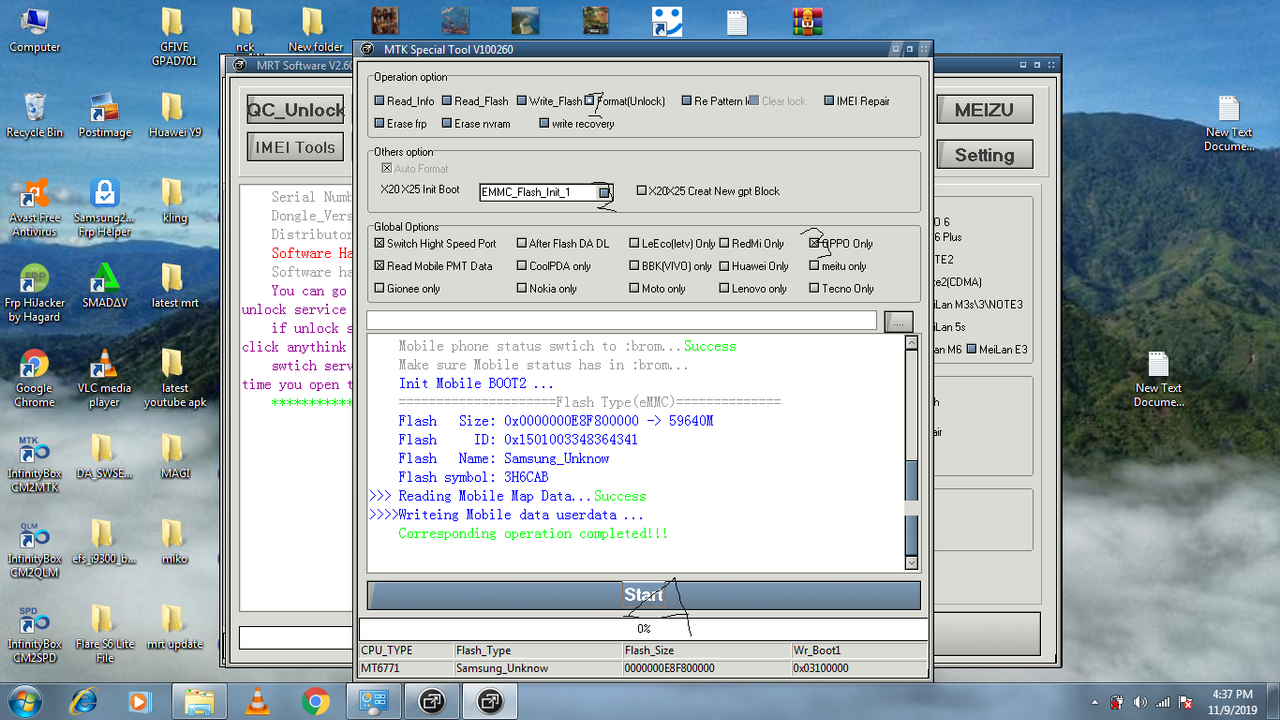Open Setting in MRT window
This screenshot has height=720, width=1280.
(984, 155)
